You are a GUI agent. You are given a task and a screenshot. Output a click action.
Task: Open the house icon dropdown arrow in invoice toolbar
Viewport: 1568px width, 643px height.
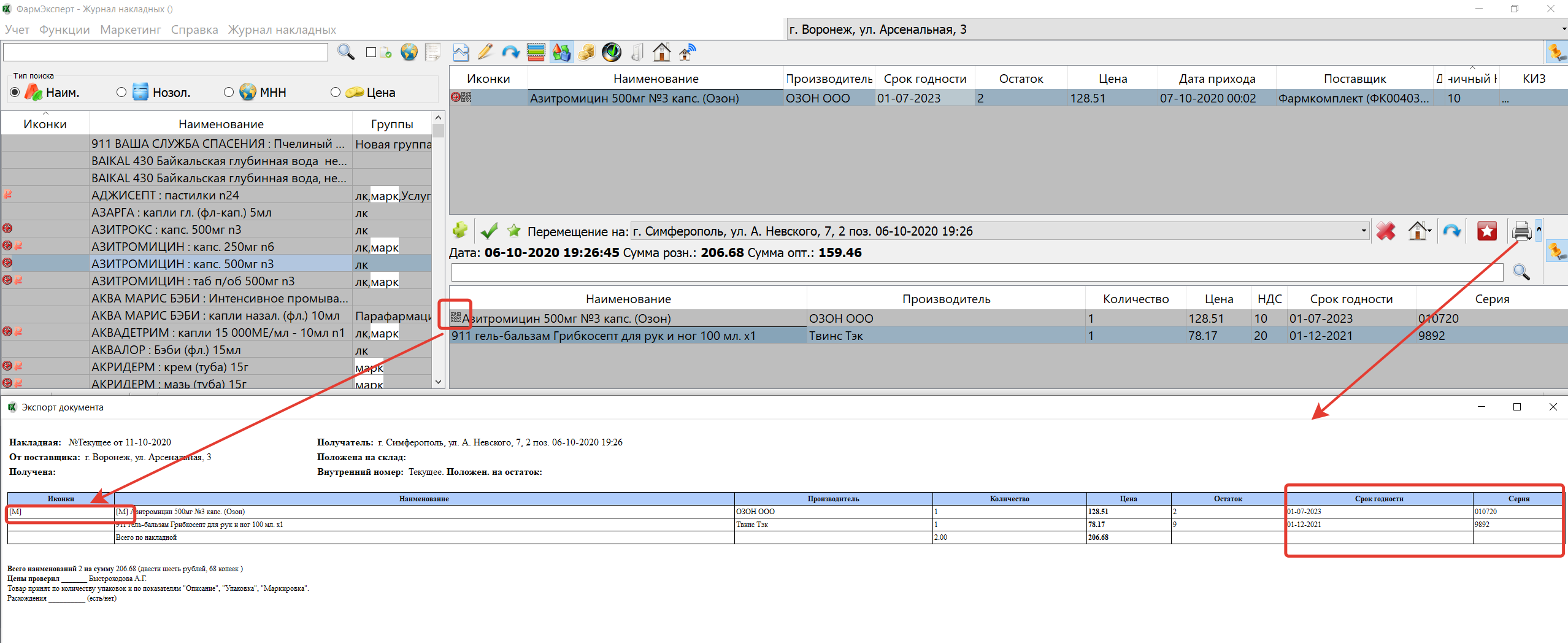[1430, 231]
